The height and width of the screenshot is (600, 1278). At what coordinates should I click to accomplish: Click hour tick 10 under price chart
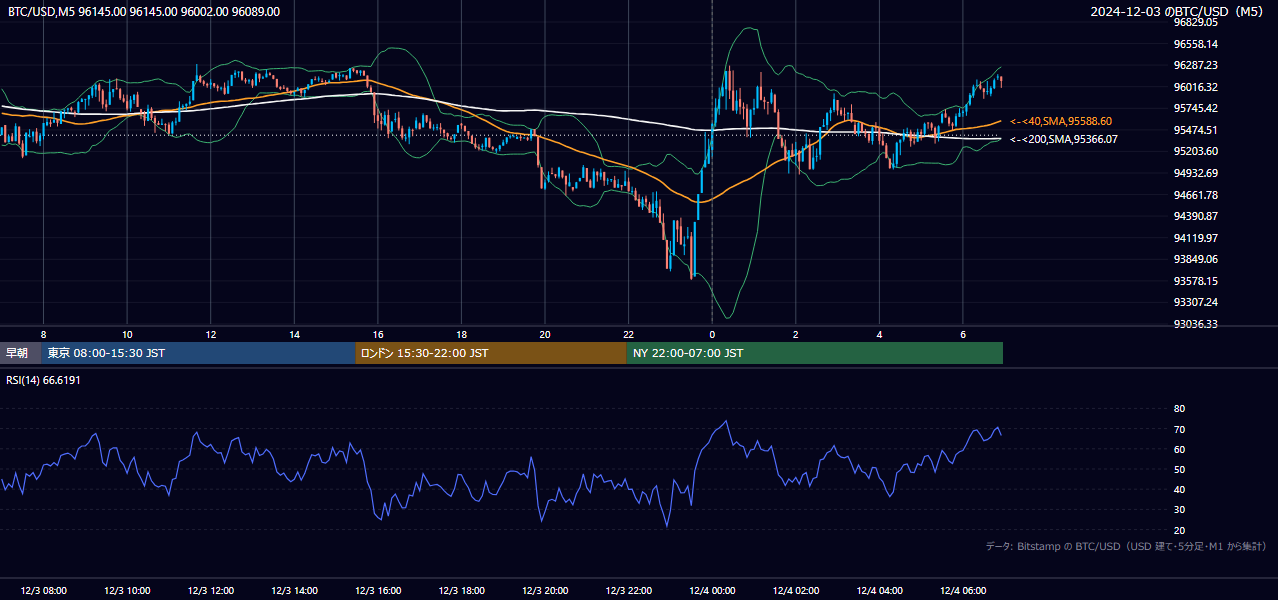(127, 334)
